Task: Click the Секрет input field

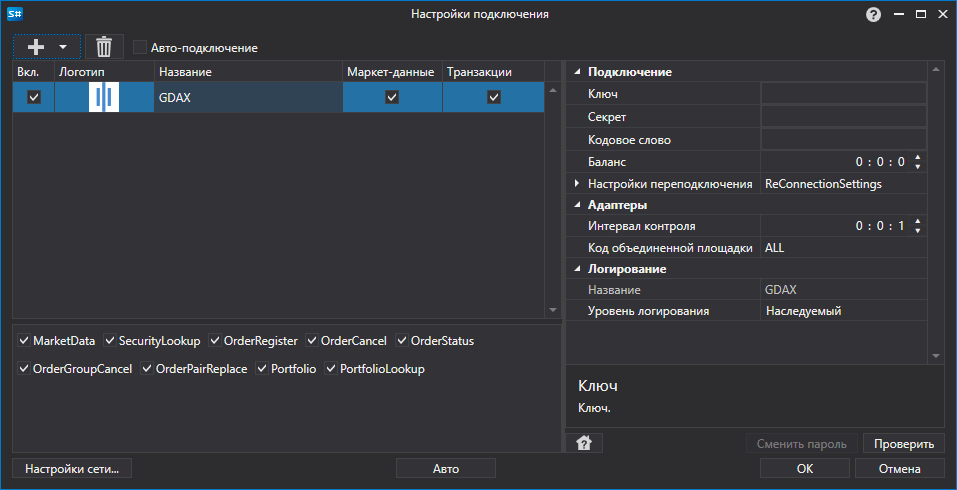Action: (843, 117)
